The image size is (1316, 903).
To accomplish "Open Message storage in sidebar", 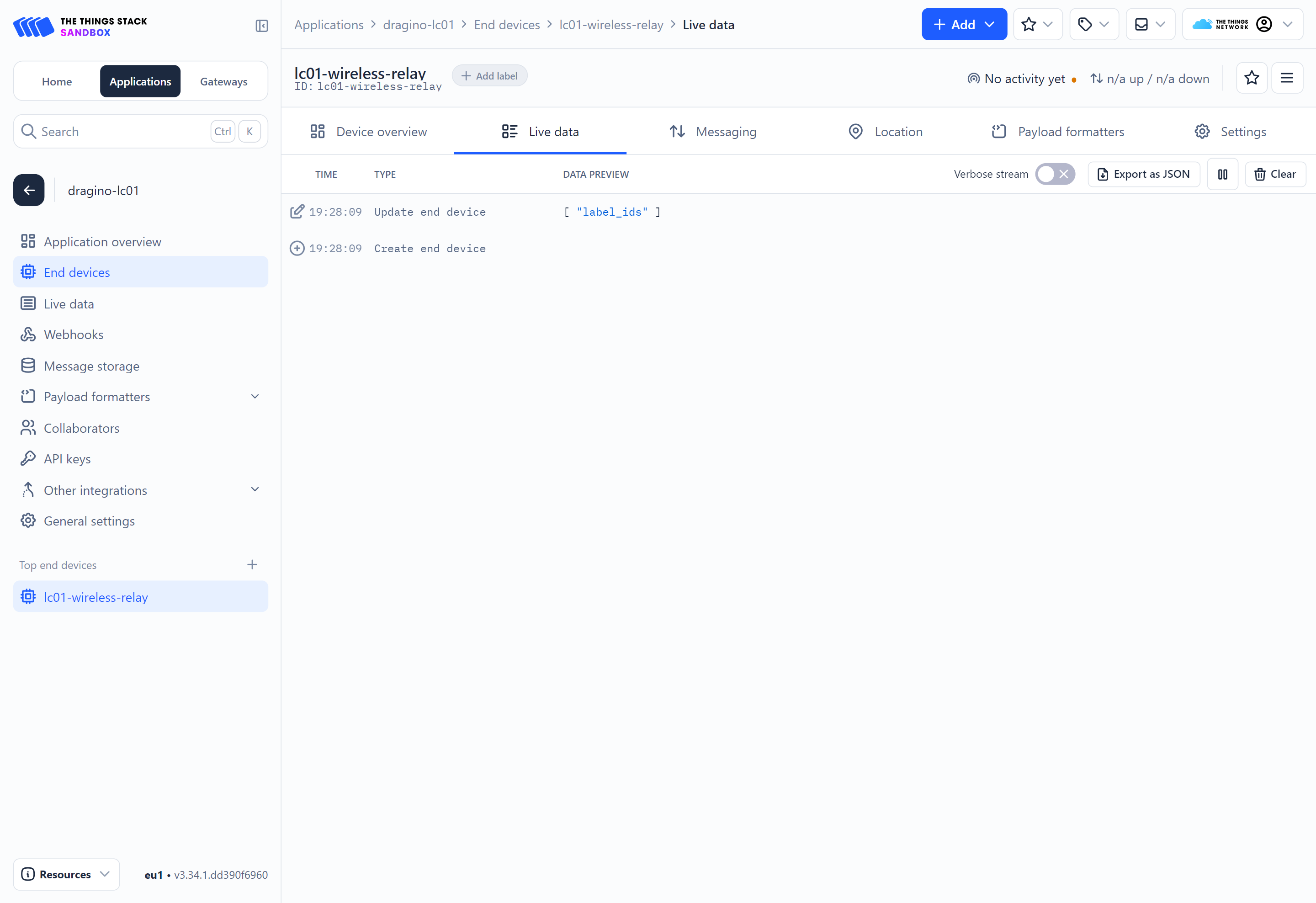I will click(x=91, y=366).
